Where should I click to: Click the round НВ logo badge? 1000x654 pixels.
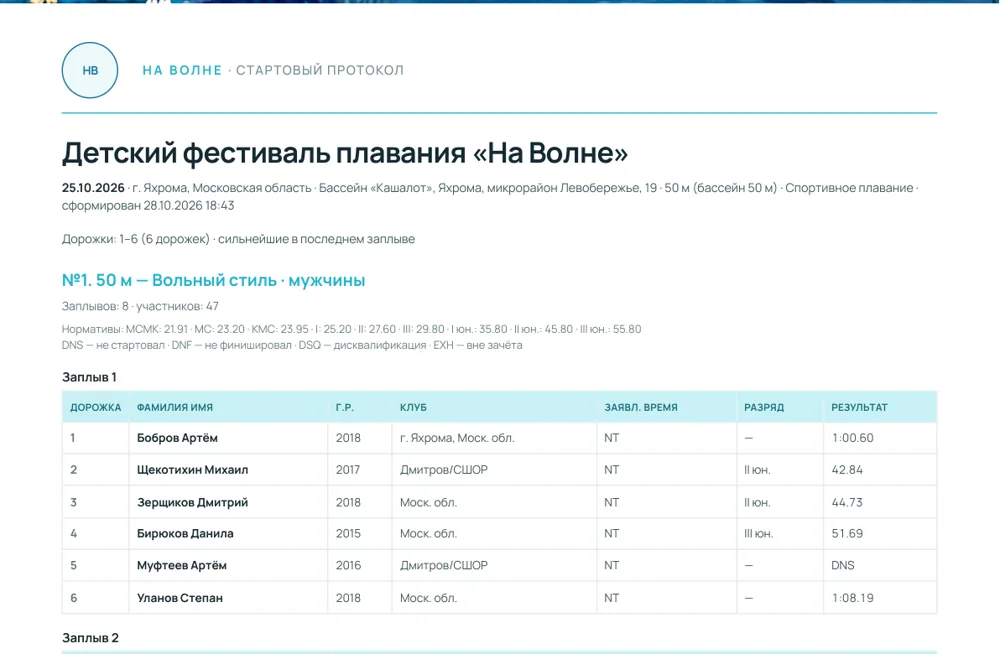90,70
